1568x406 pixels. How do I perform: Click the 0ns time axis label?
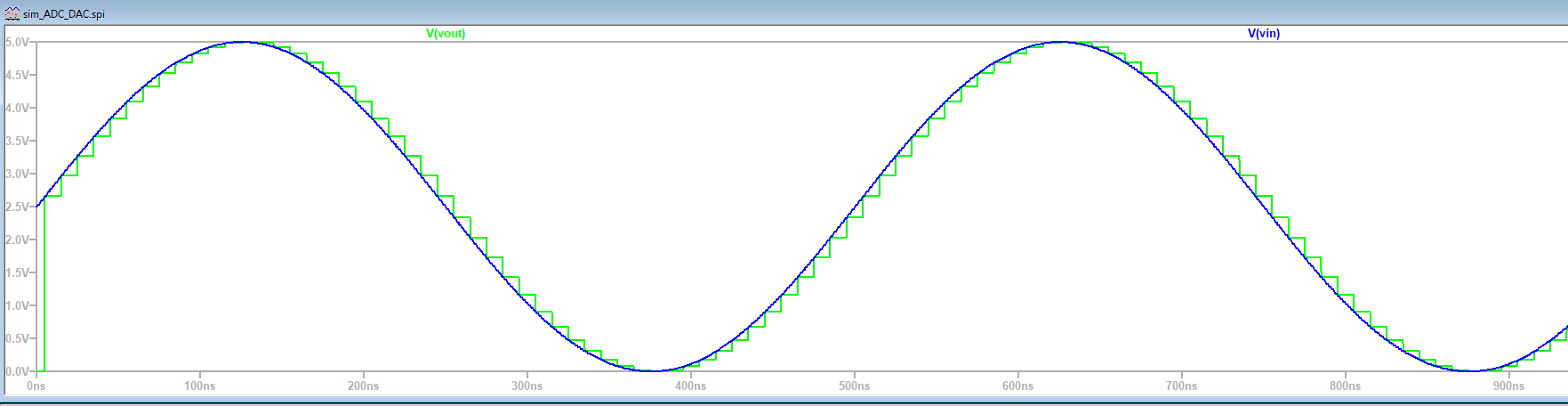point(36,386)
